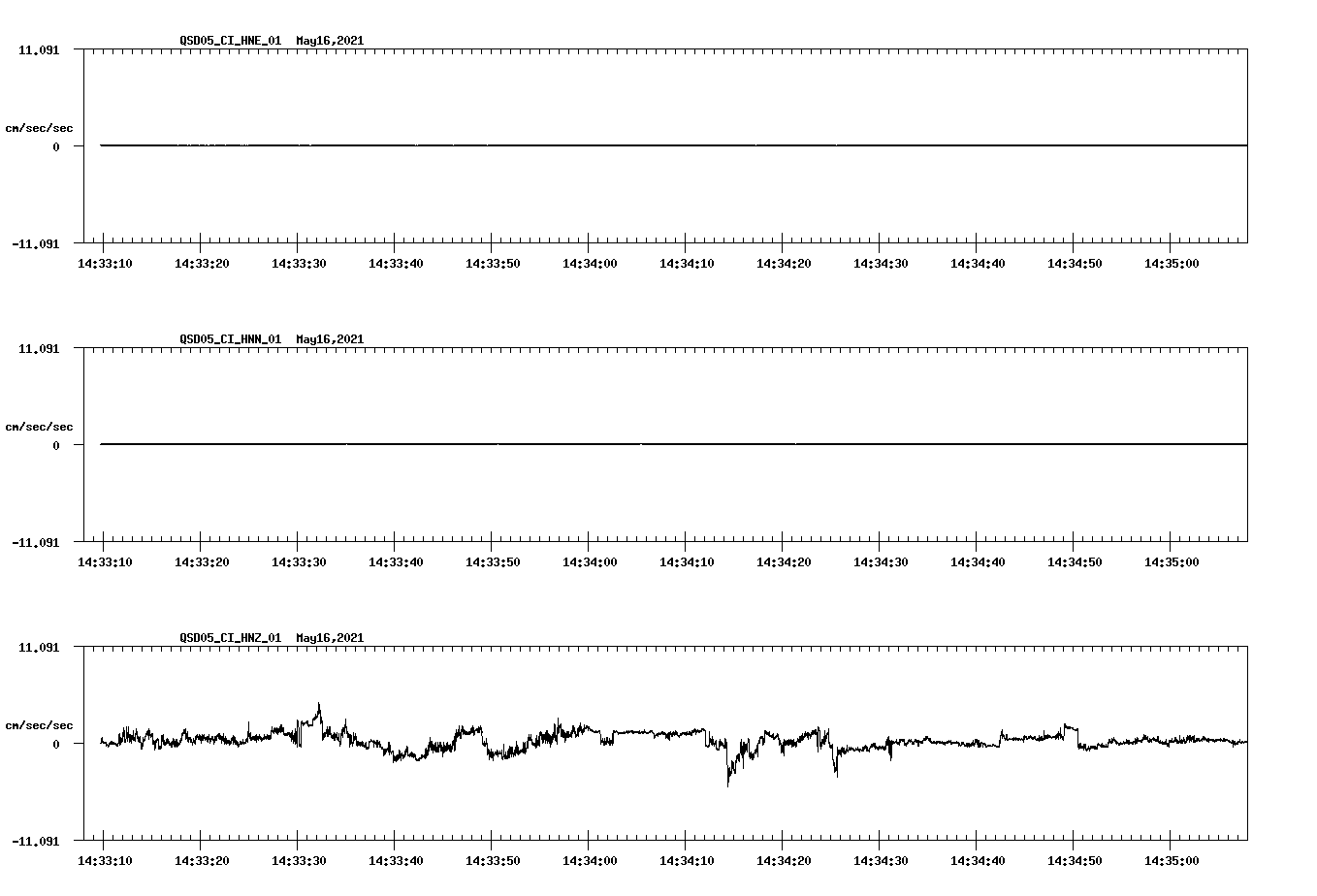1317x896 pixels.
Task: Select the 0 baseline label on the HNZ plot
Action: point(56,744)
